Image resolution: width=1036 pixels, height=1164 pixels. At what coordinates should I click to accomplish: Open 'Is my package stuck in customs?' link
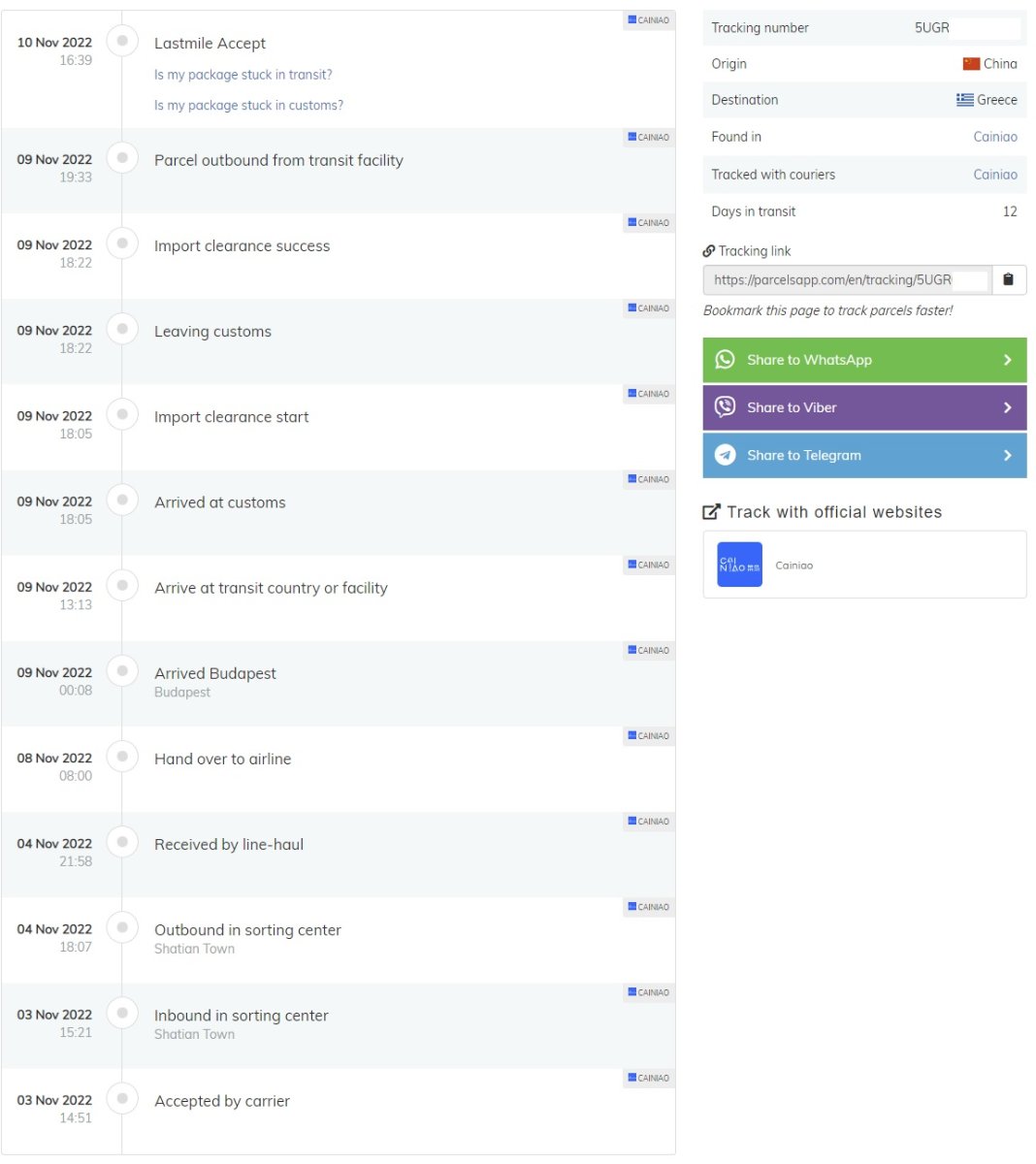(248, 105)
